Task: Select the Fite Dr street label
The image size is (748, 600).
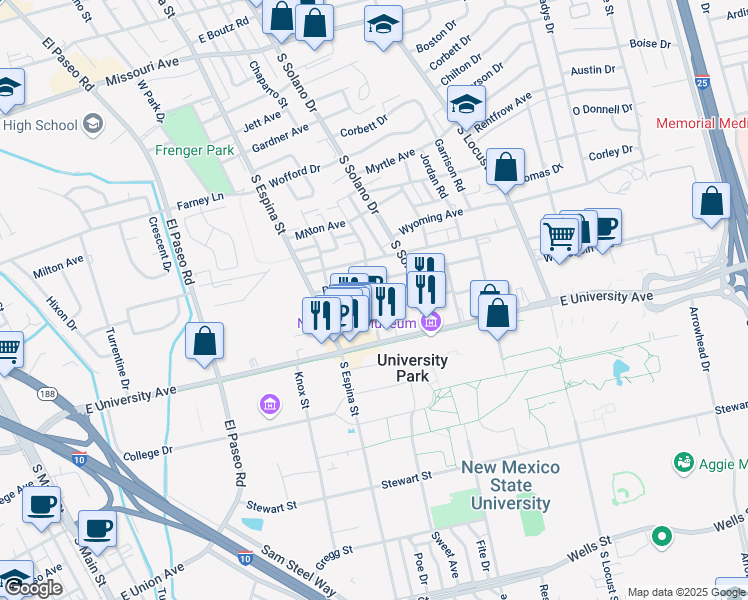Action: coord(483,556)
